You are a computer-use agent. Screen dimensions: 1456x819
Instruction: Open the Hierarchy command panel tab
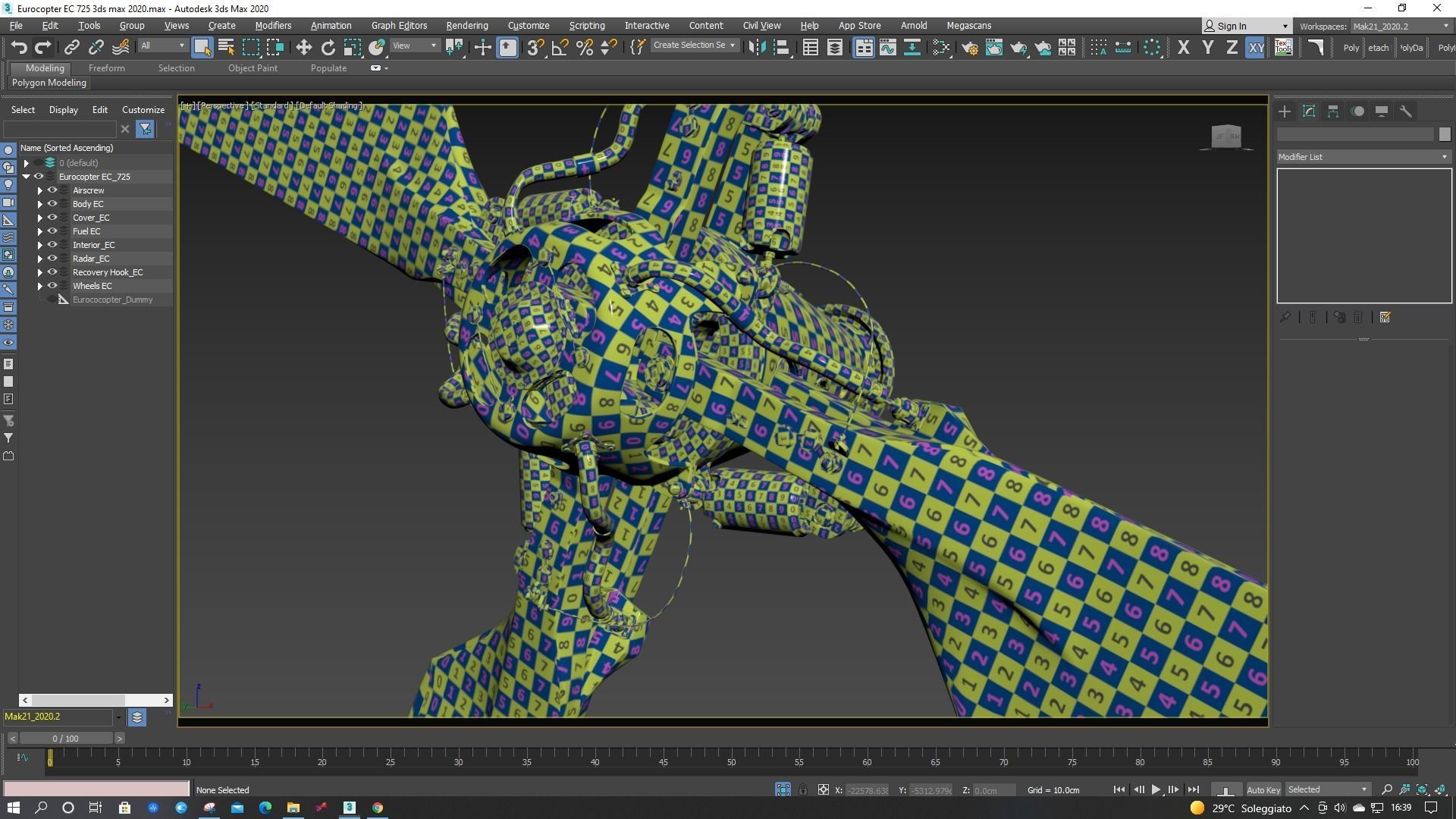(x=1333, y=111)
